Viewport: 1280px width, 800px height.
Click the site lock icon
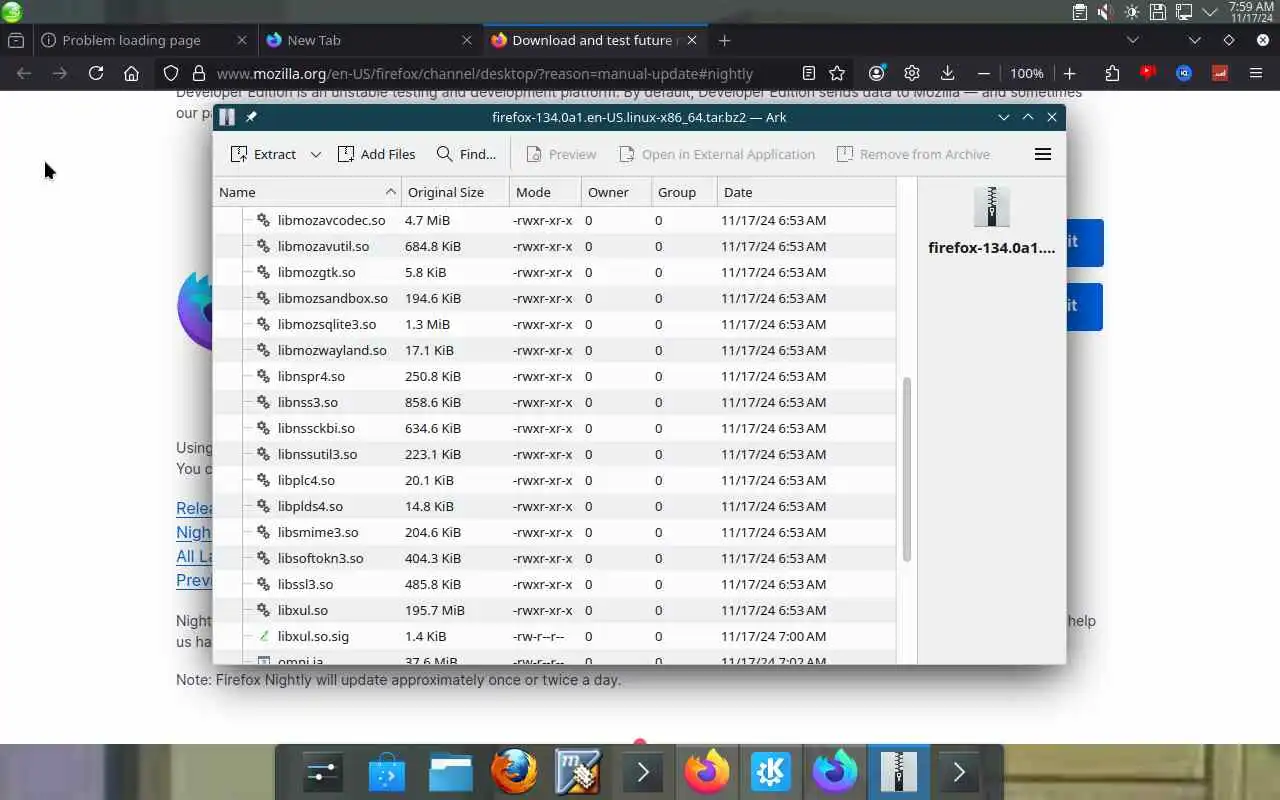[198, 73]
